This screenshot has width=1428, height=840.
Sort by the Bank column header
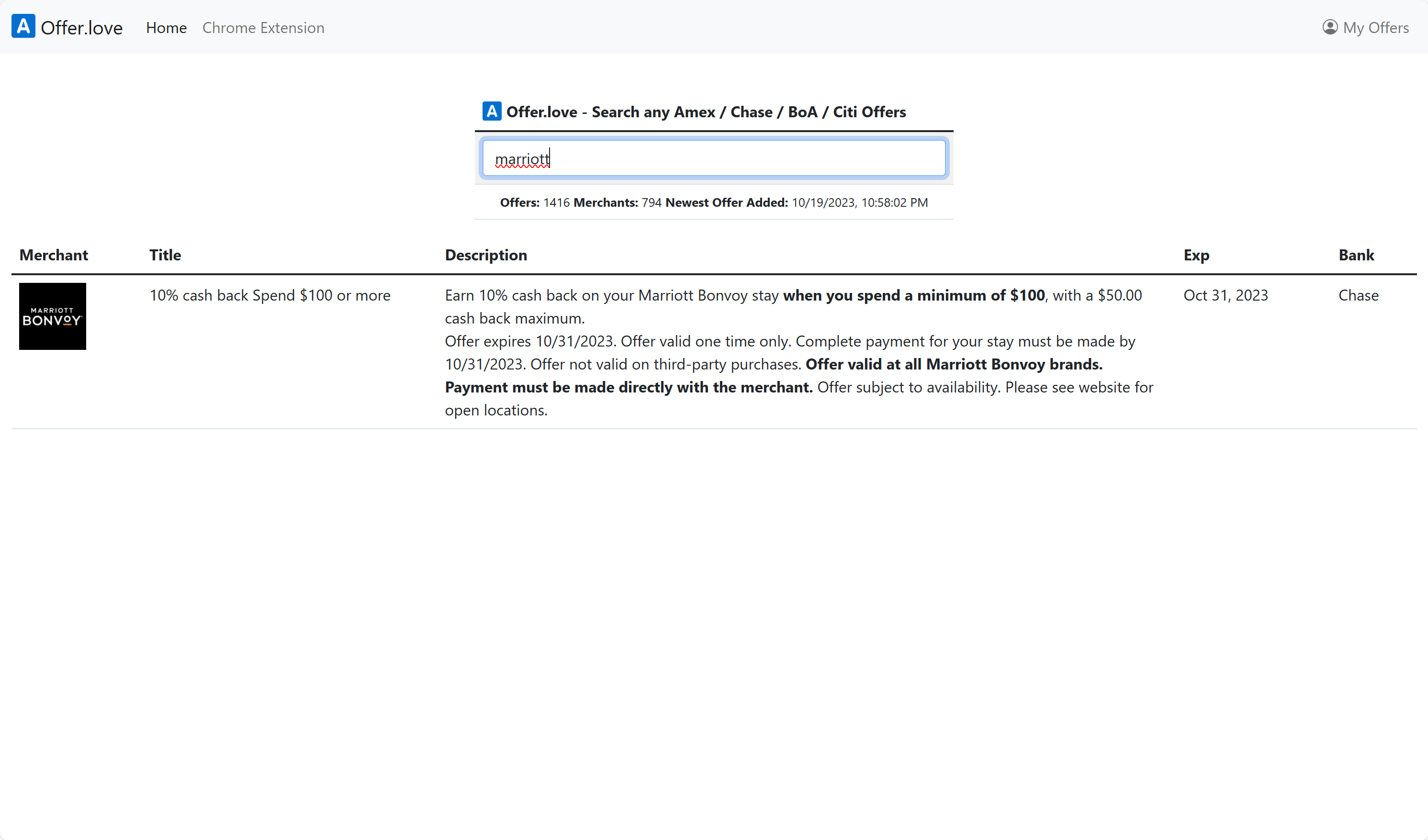[1356, 255]
